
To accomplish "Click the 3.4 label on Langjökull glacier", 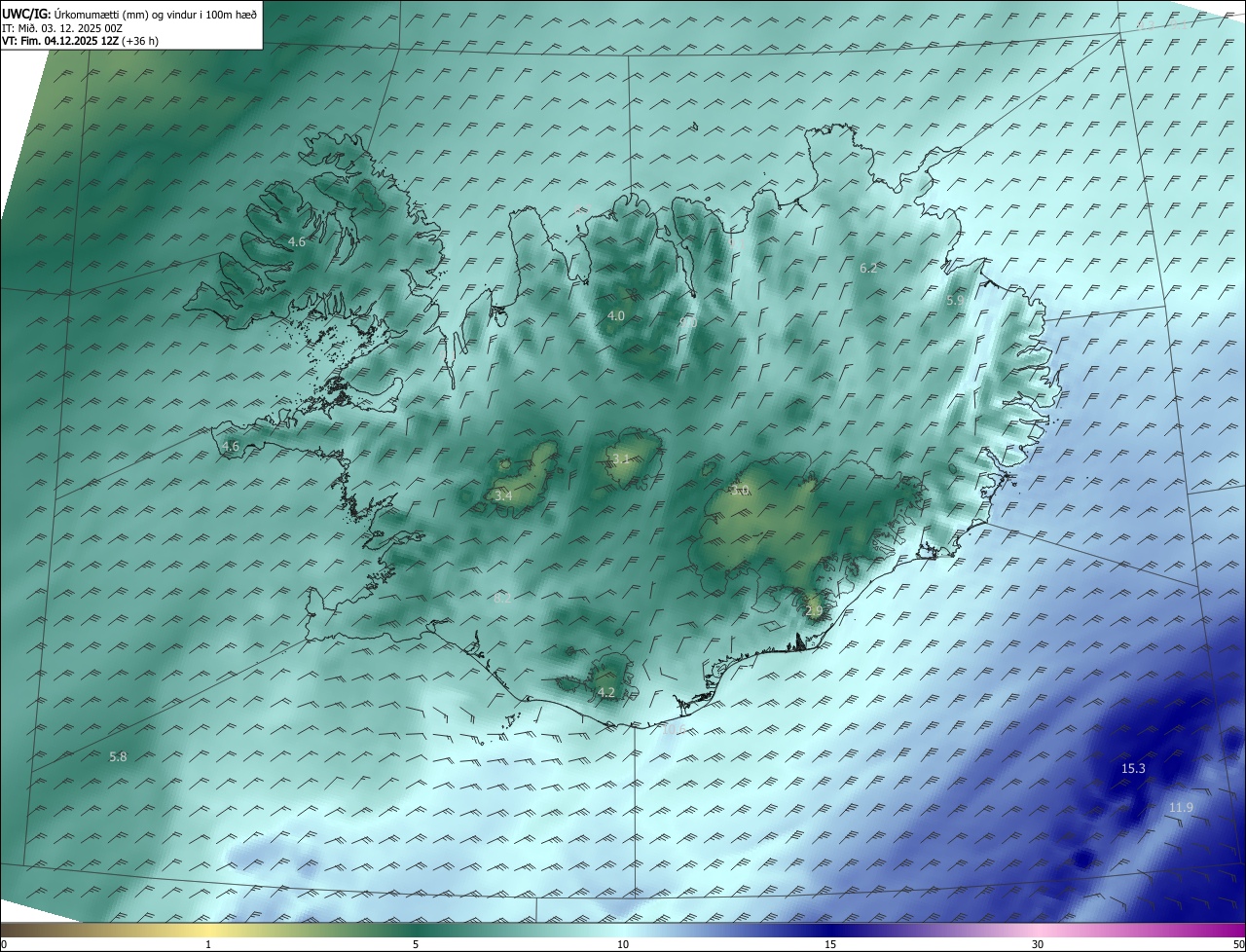I will click(503, 496).
